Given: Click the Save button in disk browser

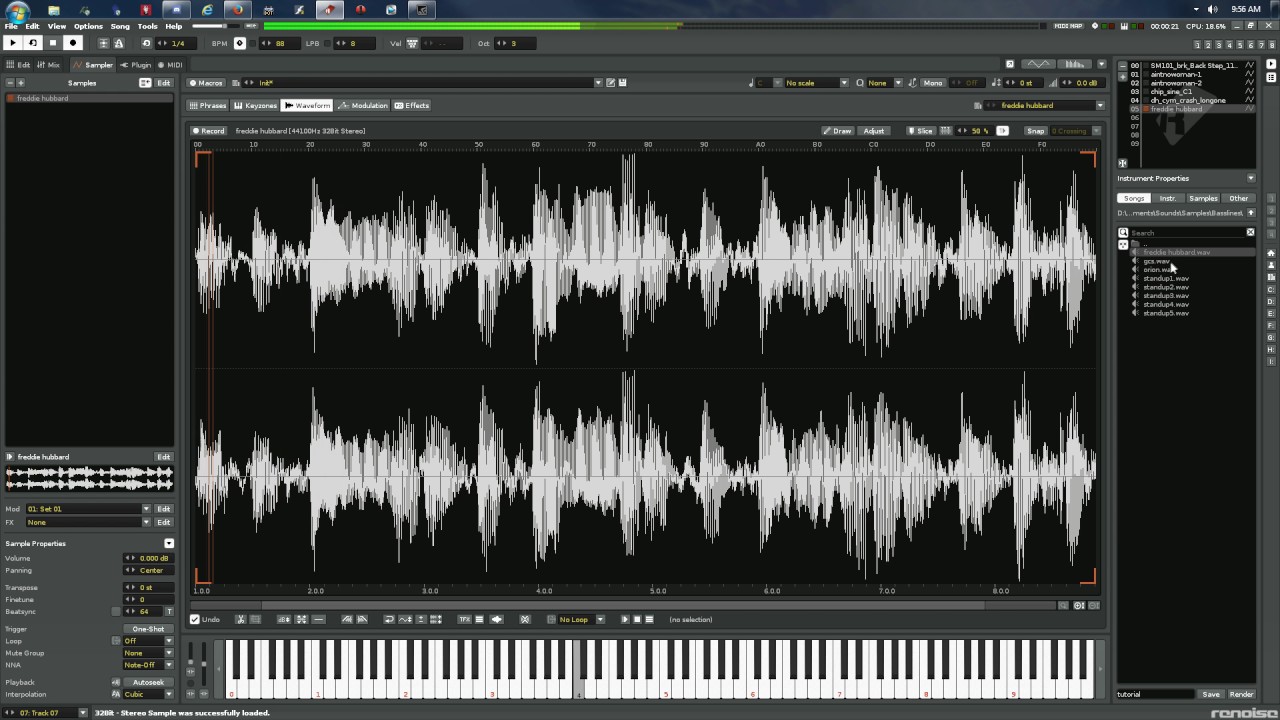Looking at the screenshot, I should pos(1211,694).
